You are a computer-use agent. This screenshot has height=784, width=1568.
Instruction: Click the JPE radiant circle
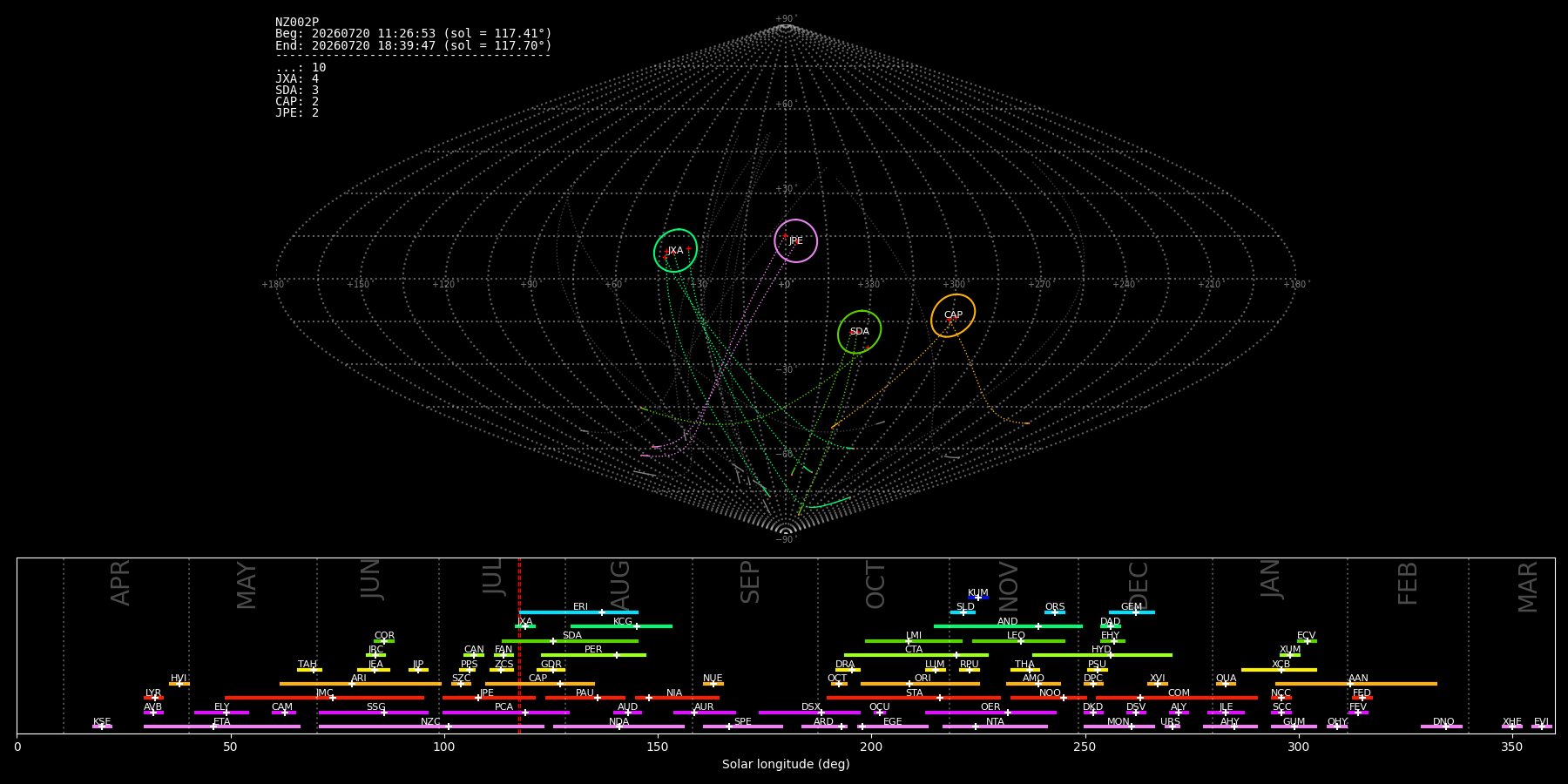pos(796,240)
